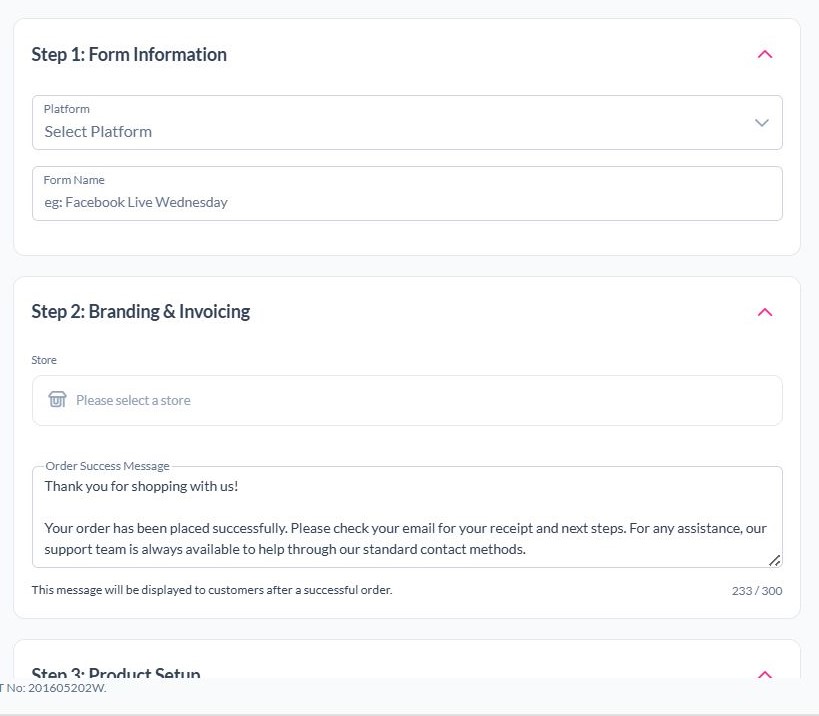Image resolution: width=819 pixels, height=716 pixels.
Task: Click inside the Order Success Message textarea
Action: pyautogui.click(x=407, y=517)
